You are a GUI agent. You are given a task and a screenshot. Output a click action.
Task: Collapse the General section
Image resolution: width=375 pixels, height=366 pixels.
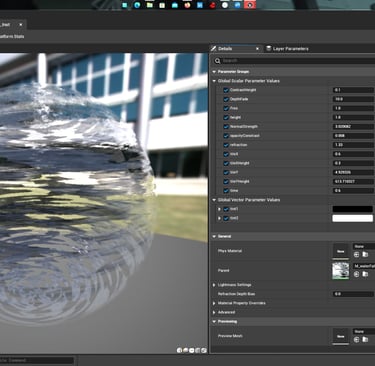pos(214,236)
